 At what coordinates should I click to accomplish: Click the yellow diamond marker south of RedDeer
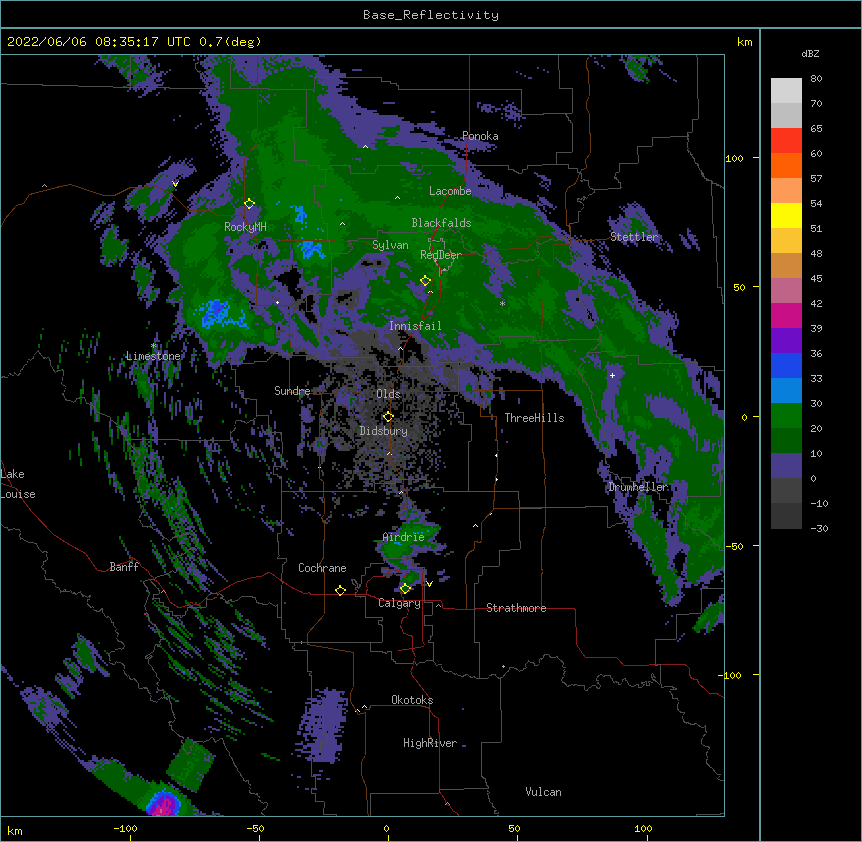coord(425,281)
